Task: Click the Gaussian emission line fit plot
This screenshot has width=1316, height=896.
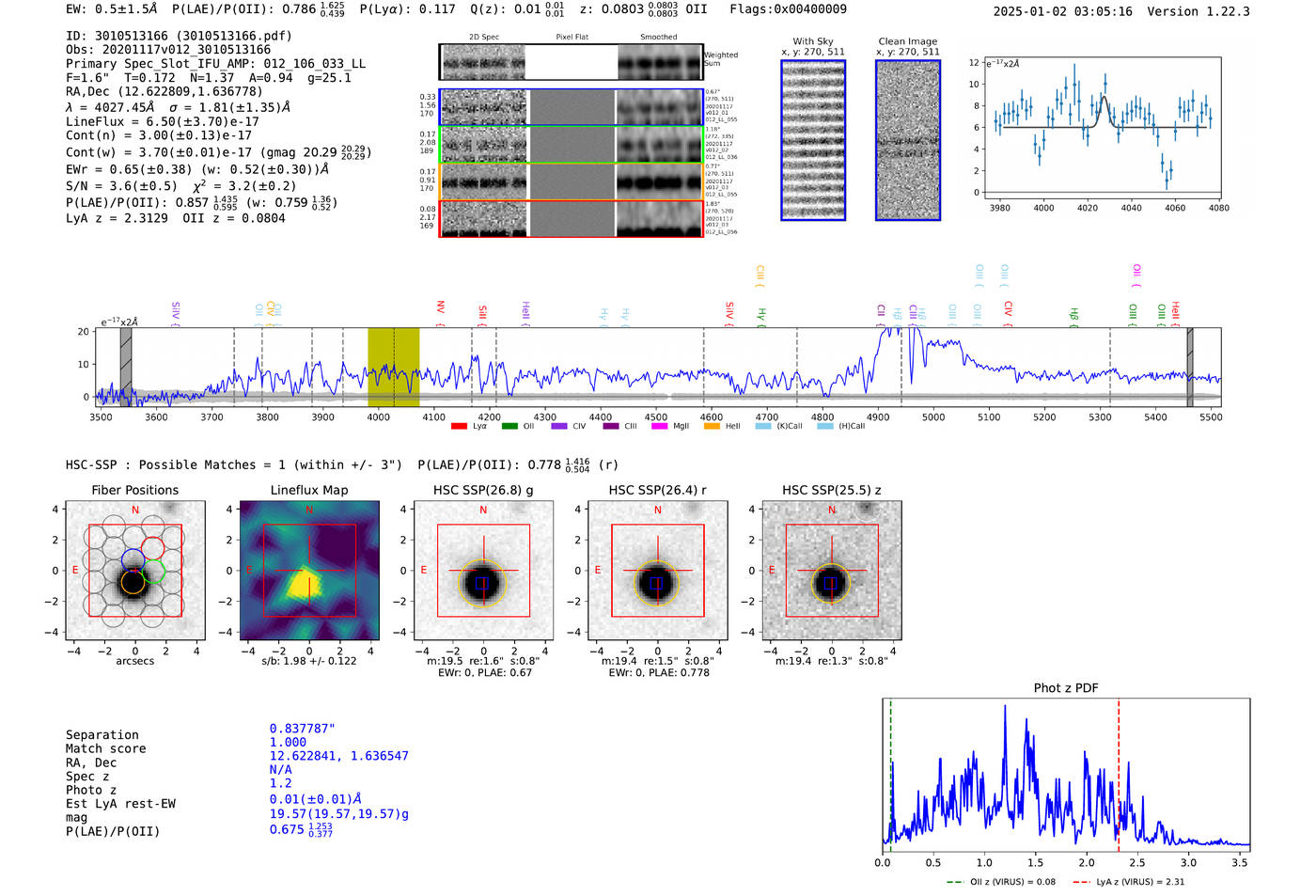Action: coord(1102,128)
